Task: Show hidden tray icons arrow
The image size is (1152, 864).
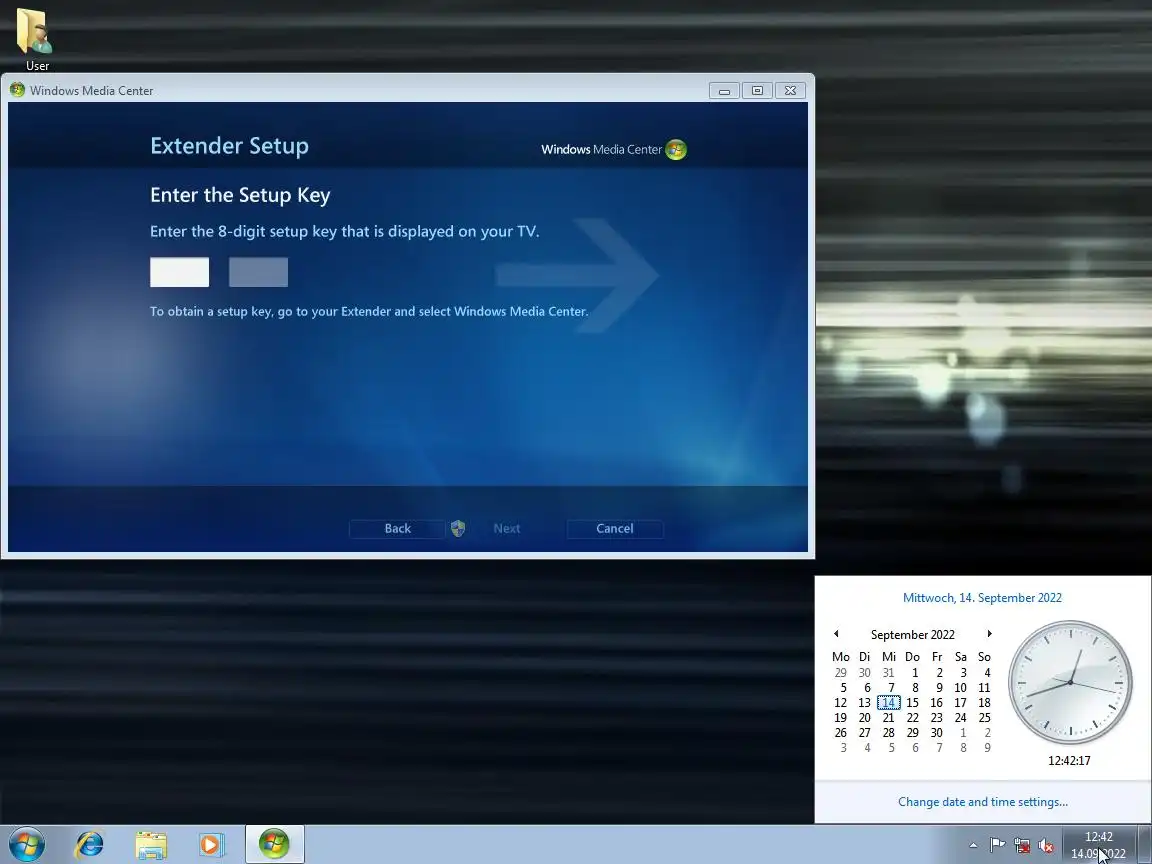Action: click(x=973, y=846)
